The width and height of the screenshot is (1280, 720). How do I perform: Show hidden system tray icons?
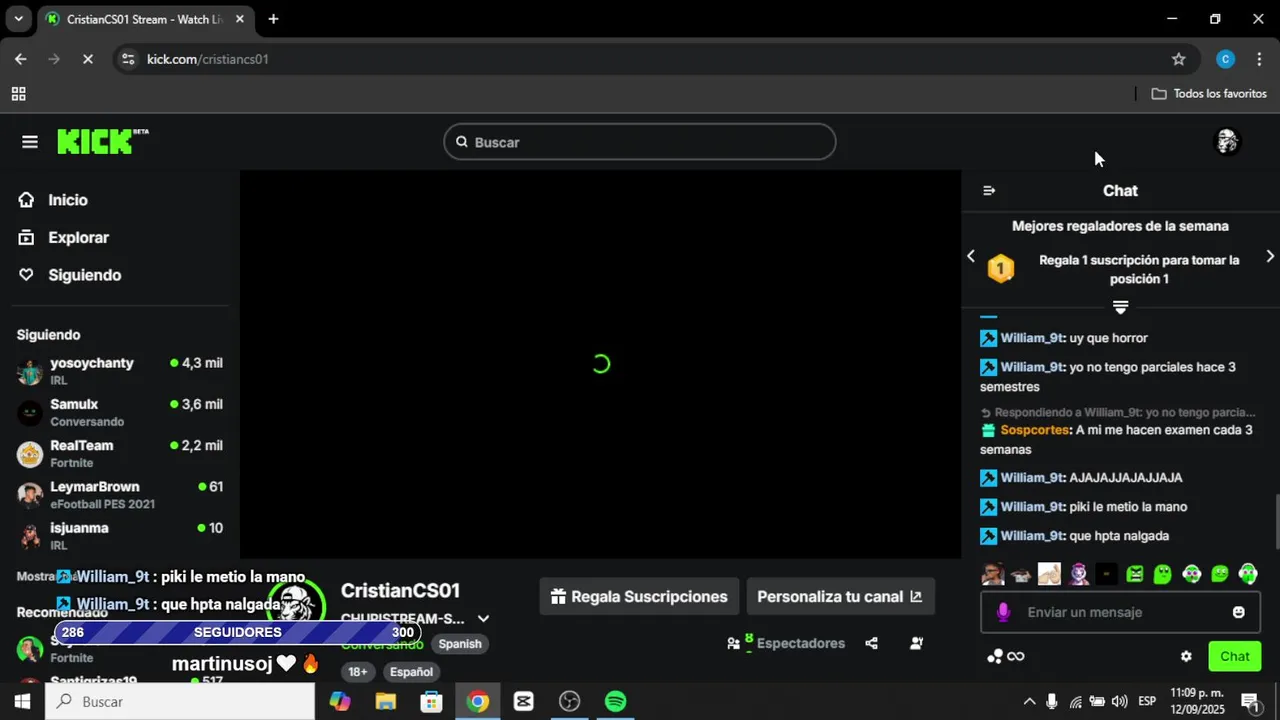click(x=1029, y=701)
